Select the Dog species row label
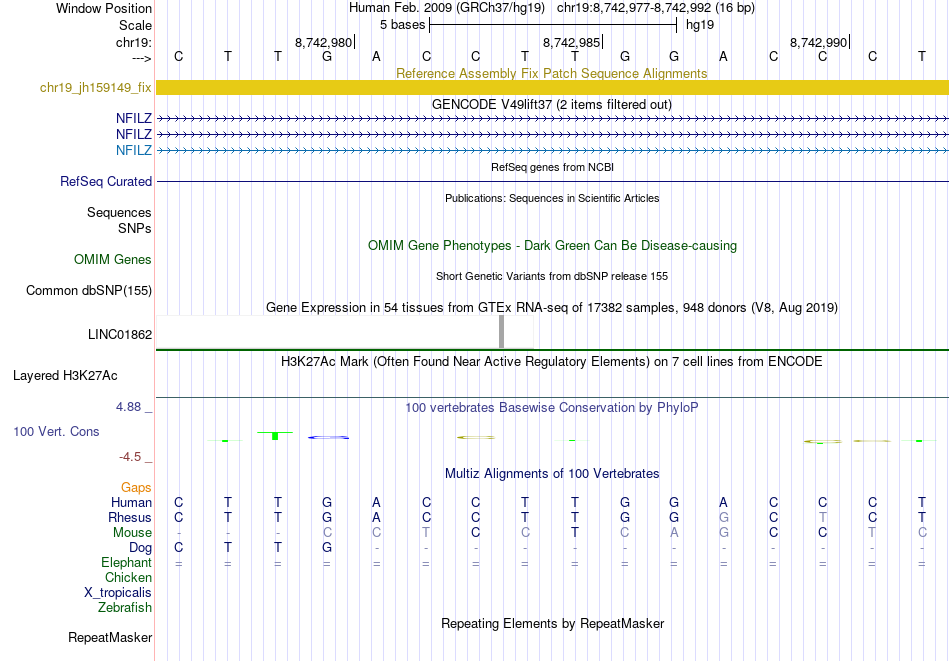This screenshot has width=950, height=661. point(141,548)
